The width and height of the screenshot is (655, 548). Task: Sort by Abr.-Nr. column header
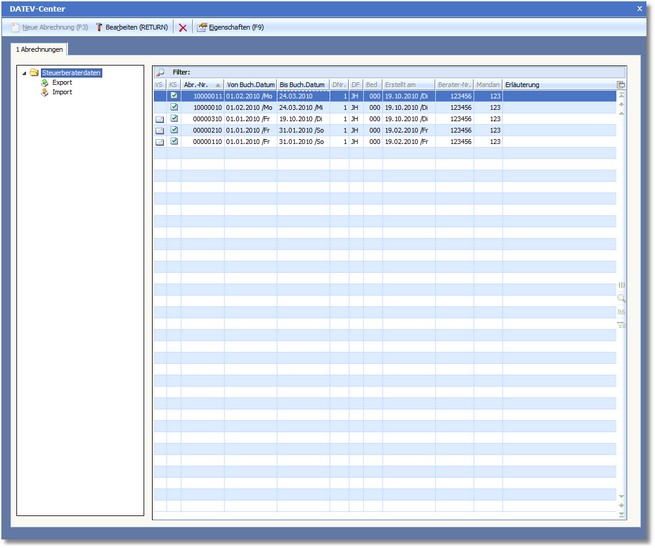(202, 85)
